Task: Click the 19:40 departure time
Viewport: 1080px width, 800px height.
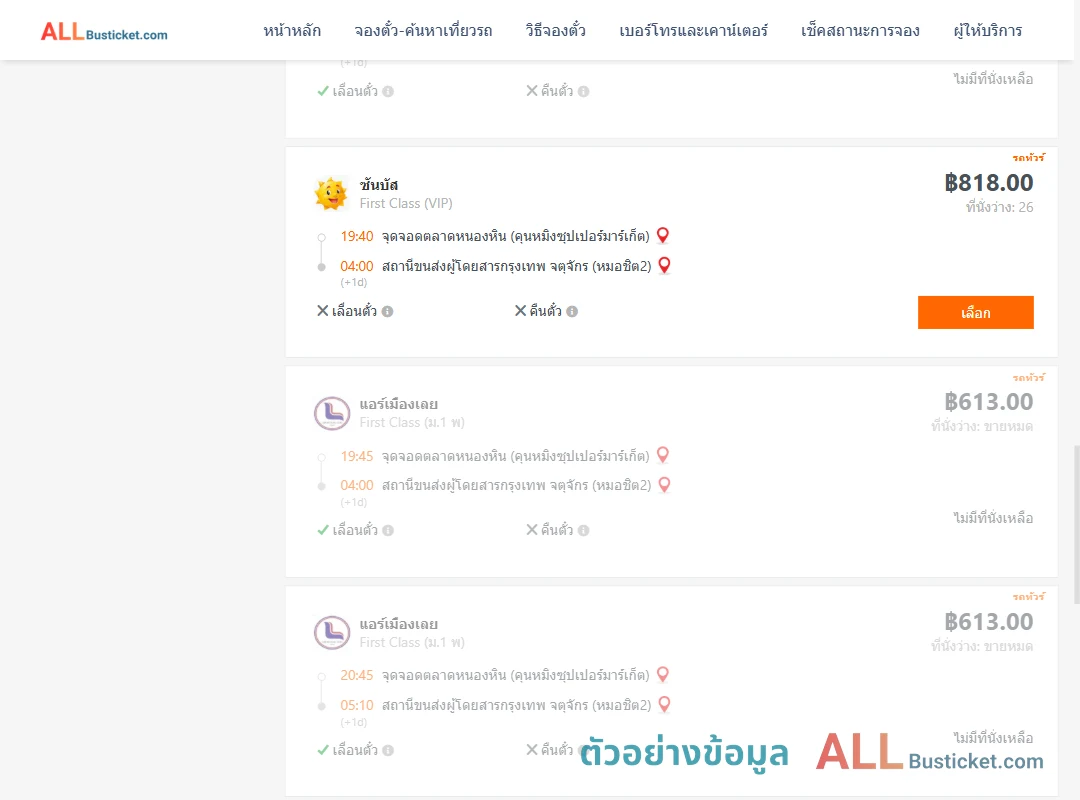Action: point(357,236)
